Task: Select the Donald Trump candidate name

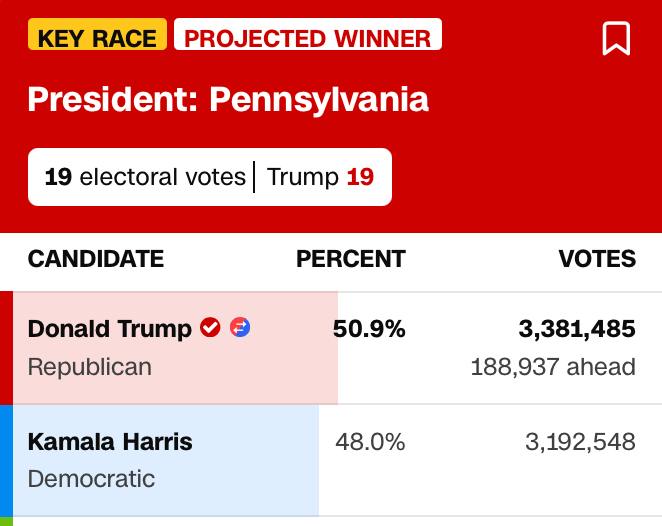Action: click(x=110, y=329)
